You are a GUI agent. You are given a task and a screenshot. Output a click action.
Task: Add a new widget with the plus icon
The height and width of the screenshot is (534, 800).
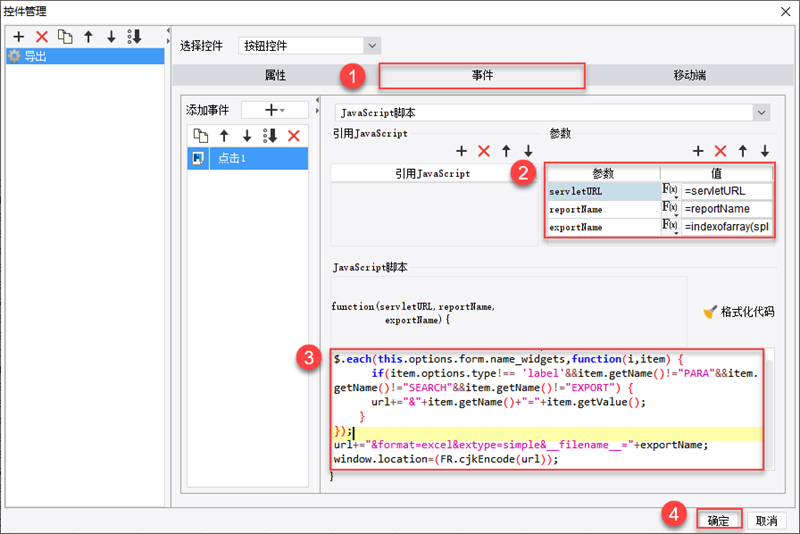pyautogui.click(x=19, y=37)
